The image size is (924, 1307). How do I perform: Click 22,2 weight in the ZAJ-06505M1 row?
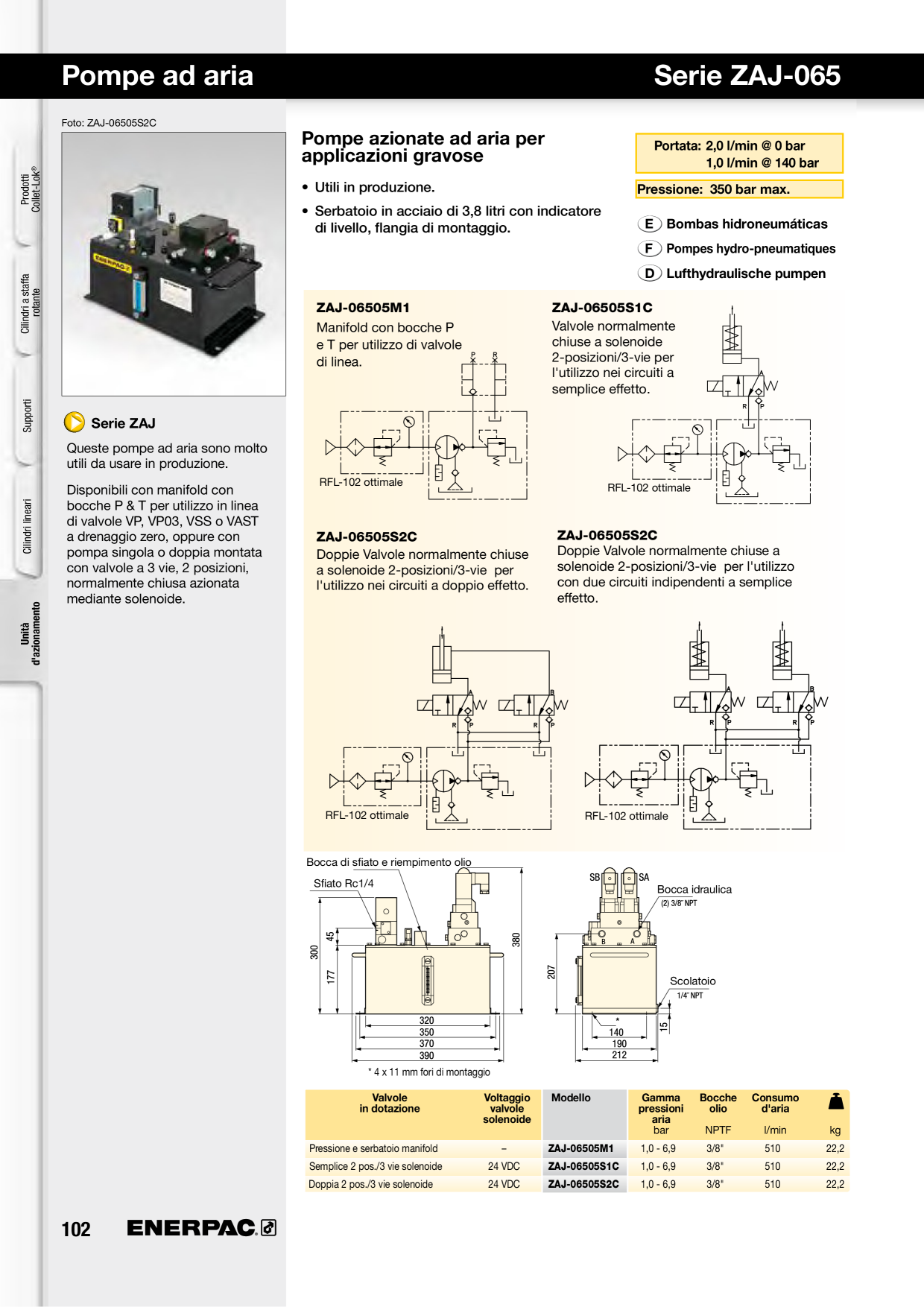(835, 1148)
